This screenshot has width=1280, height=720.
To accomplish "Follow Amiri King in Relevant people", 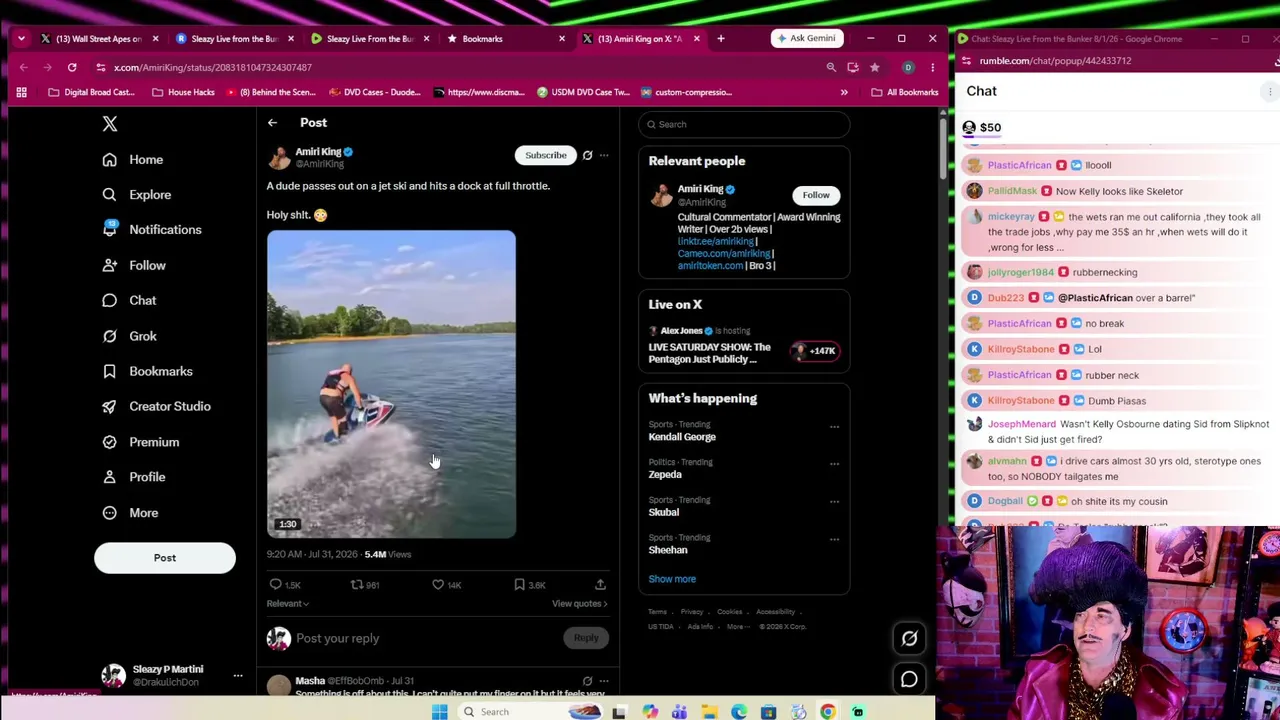I will coord(816,195).
